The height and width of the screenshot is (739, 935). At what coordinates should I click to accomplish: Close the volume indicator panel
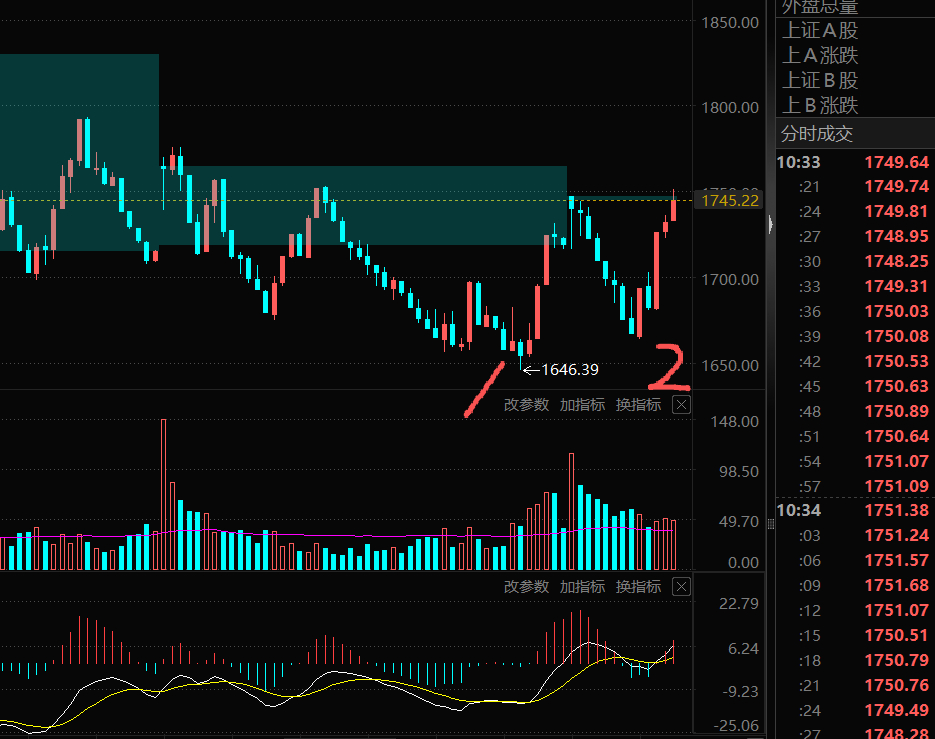(681, 405)
